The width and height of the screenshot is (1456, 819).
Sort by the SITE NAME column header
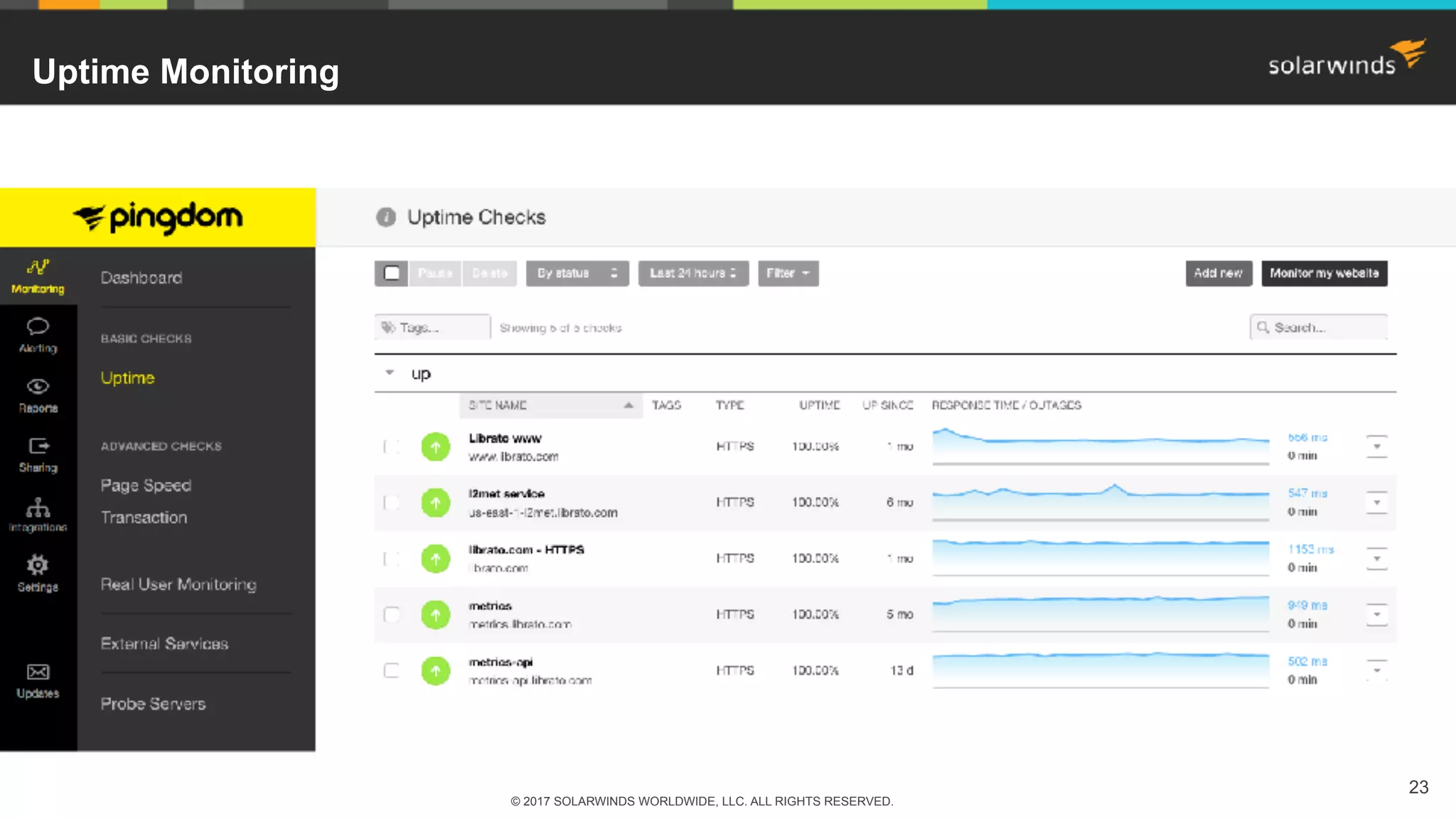point(551,405)
